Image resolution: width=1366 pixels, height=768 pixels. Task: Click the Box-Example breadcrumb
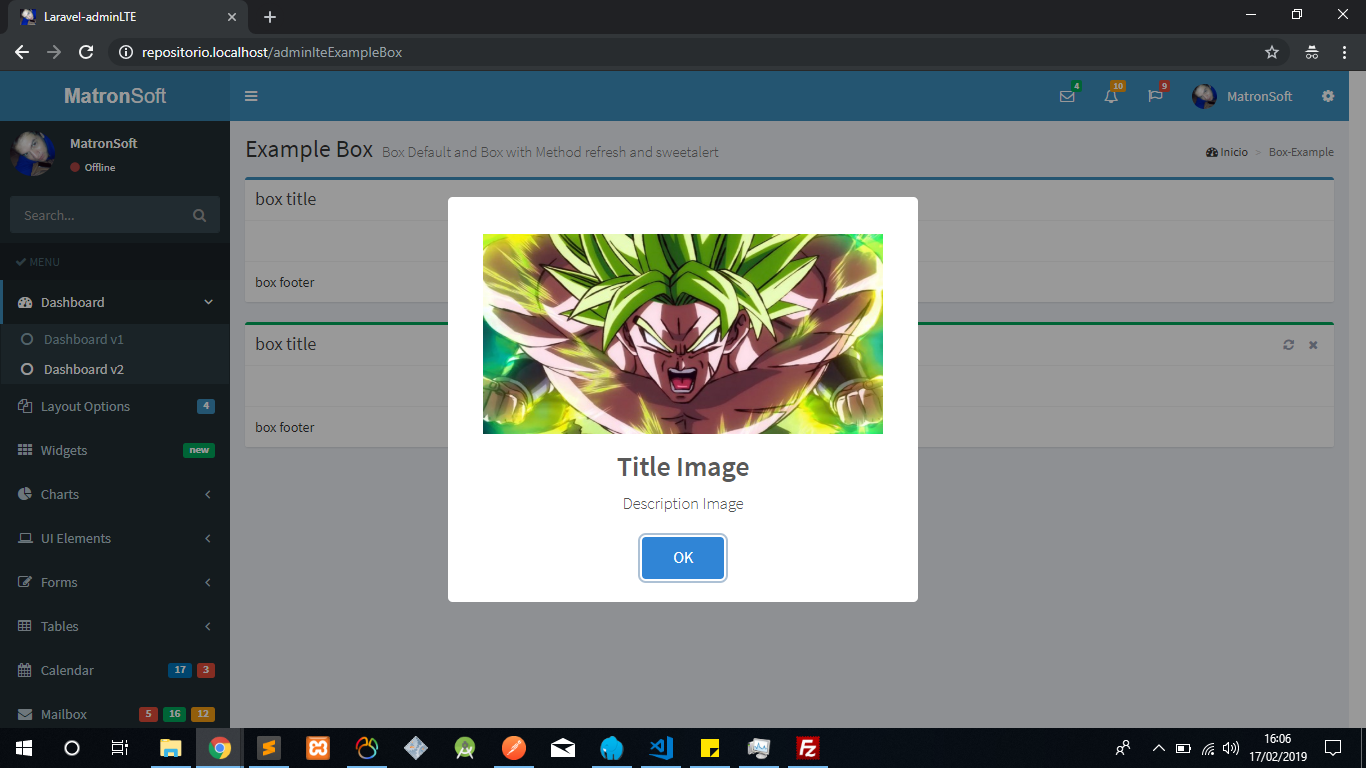pyautogui.click(x=1301, y=152)
